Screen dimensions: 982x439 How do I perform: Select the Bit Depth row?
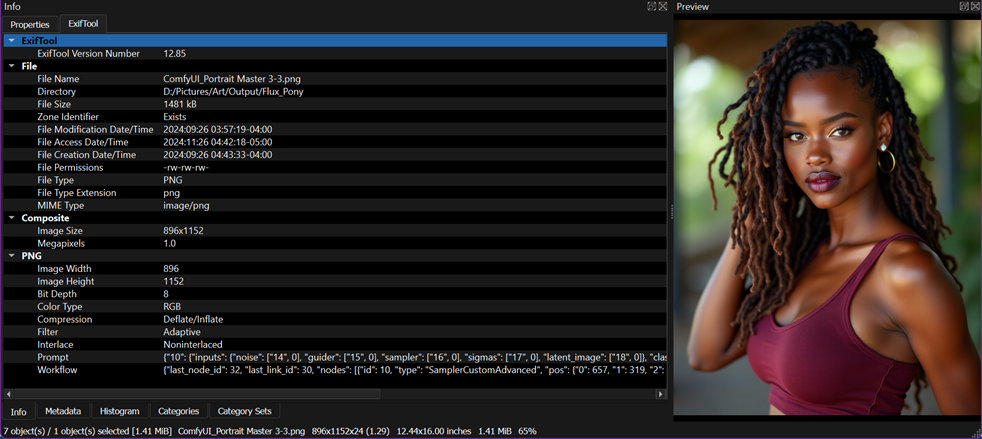(335, 294)
